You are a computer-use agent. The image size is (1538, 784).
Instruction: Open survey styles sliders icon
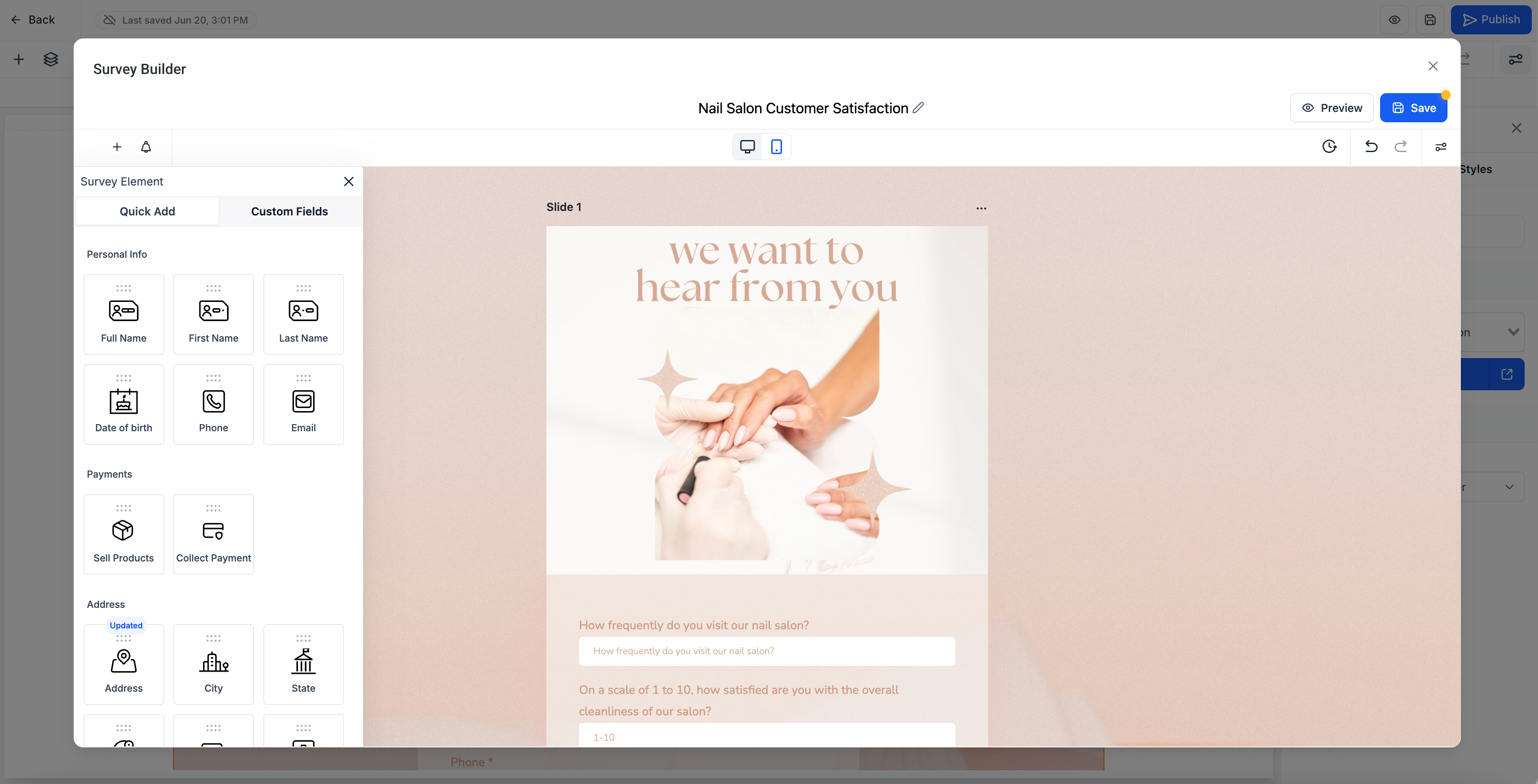tap(1441, 147)
